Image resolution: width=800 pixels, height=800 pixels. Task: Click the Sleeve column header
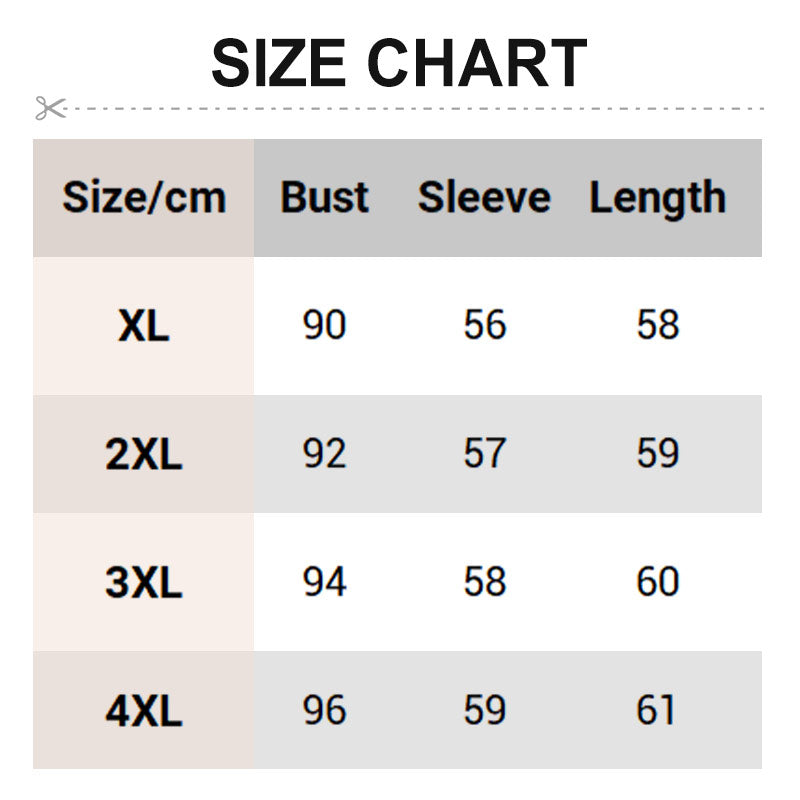[x=484, y=197]
